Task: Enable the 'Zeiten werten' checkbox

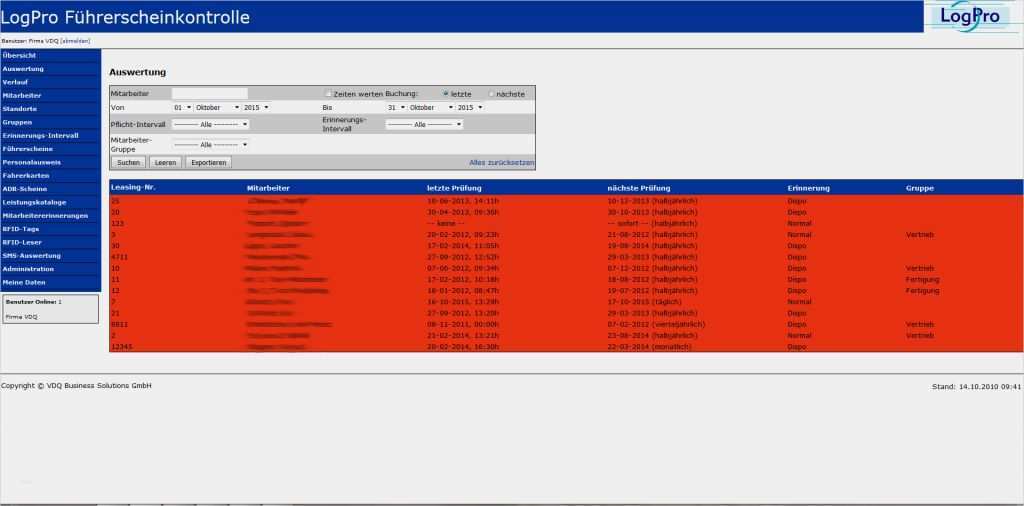Action: tap(328, 94)
